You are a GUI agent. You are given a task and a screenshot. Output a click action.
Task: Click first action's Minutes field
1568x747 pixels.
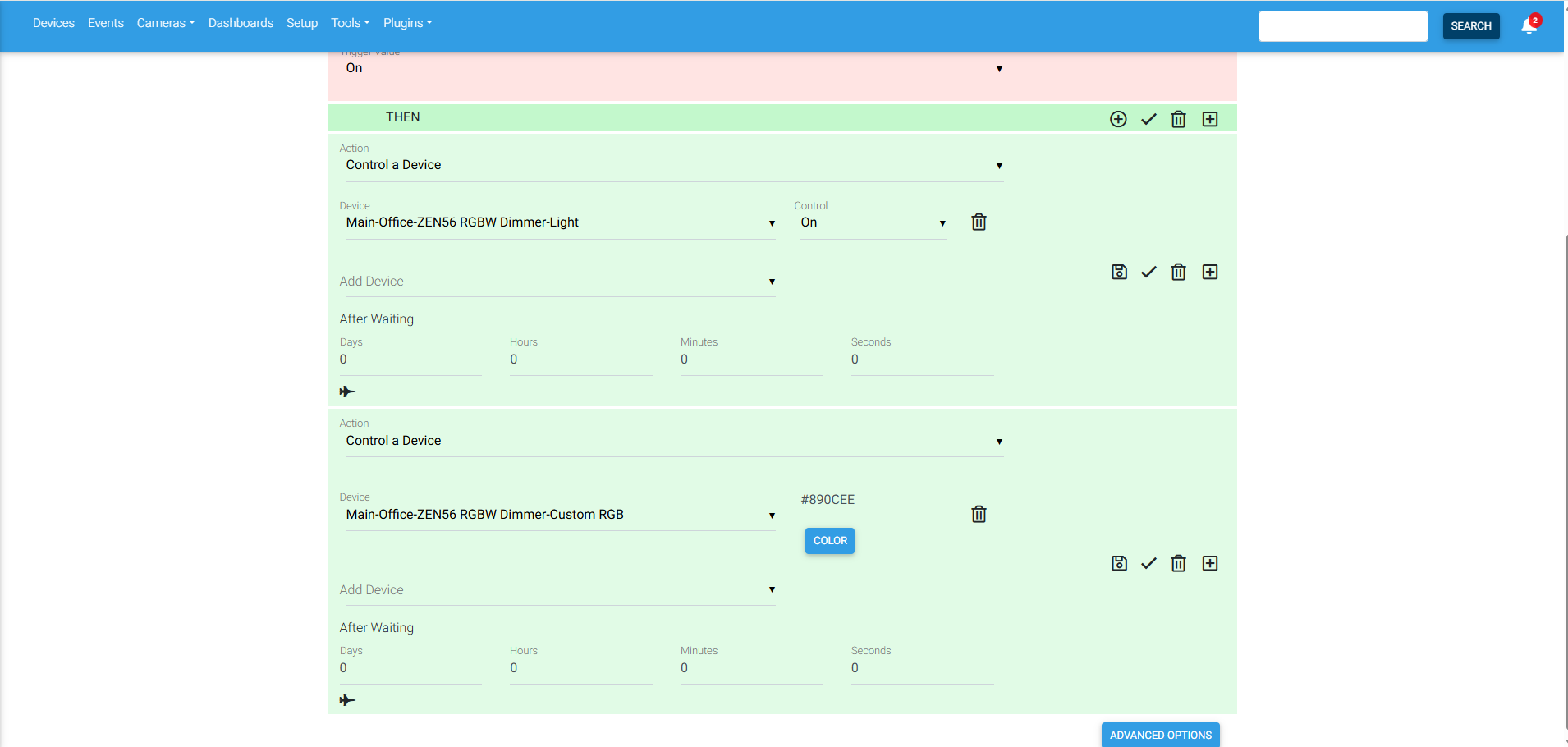[752, 360]
